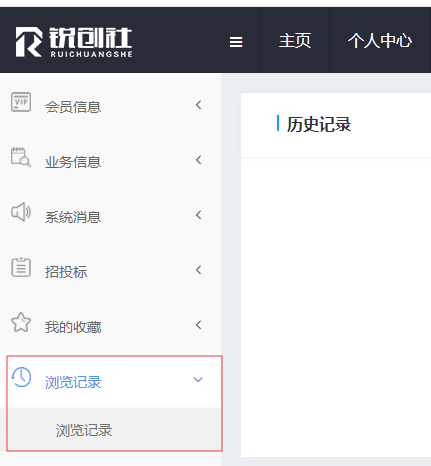
Task: Click the clipboard icon for 招投标
Action: (21, 267)
